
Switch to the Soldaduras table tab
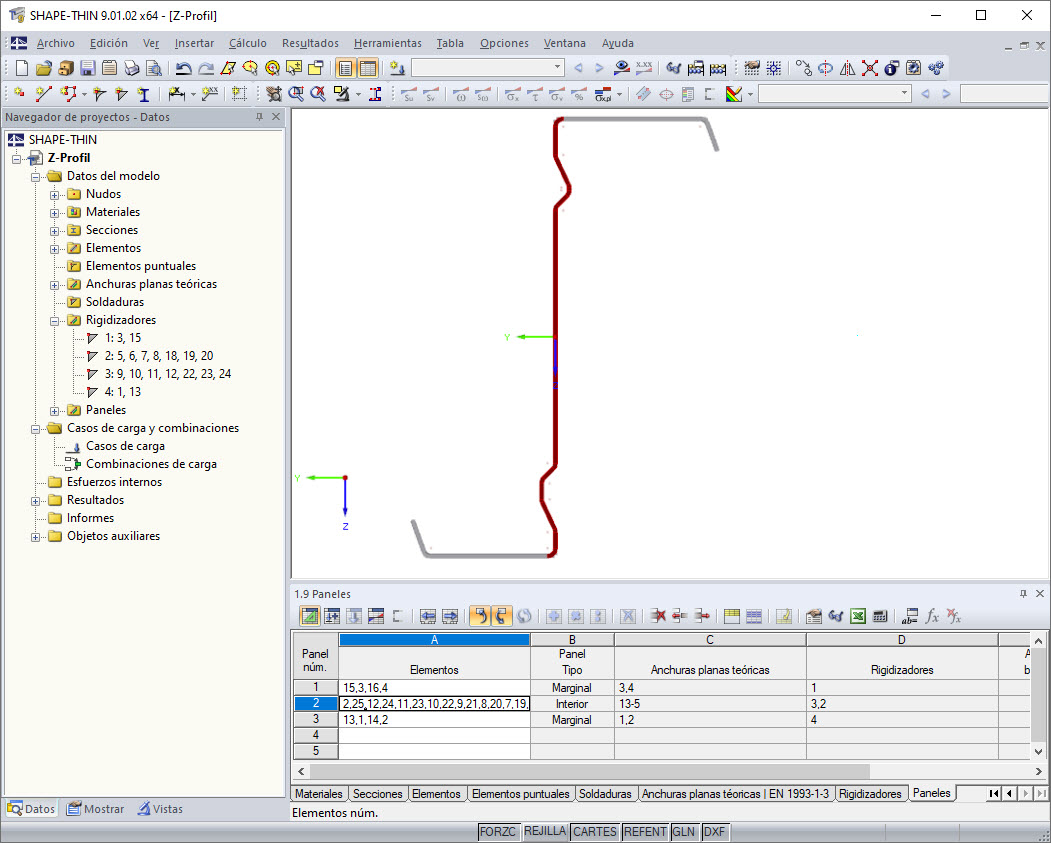coord(605,793)
